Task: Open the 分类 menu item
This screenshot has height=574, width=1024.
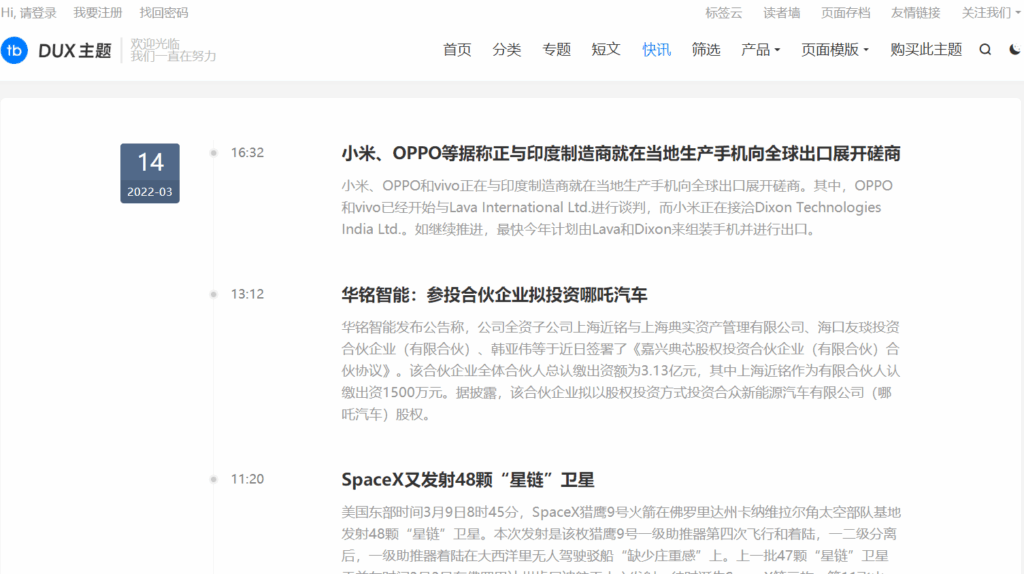Action: pyautogui.click(x=506, y=50)
